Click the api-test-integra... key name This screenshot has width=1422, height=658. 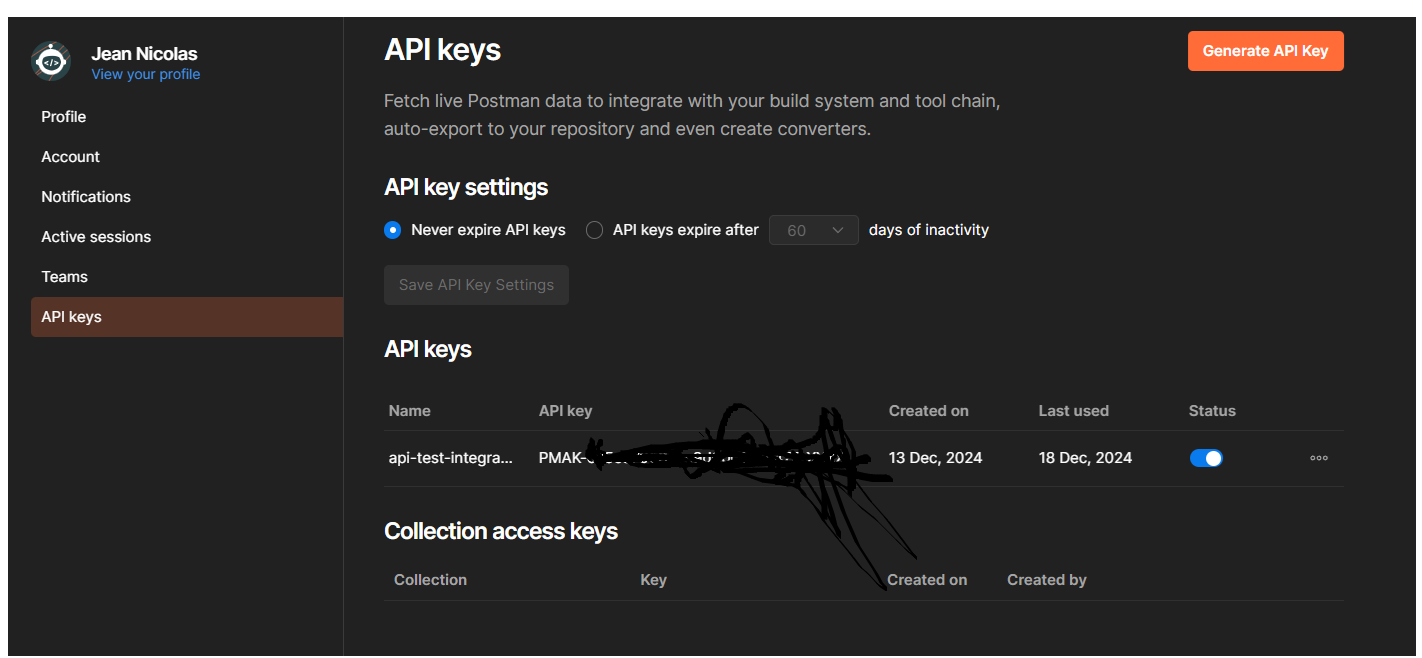[451, 458]
